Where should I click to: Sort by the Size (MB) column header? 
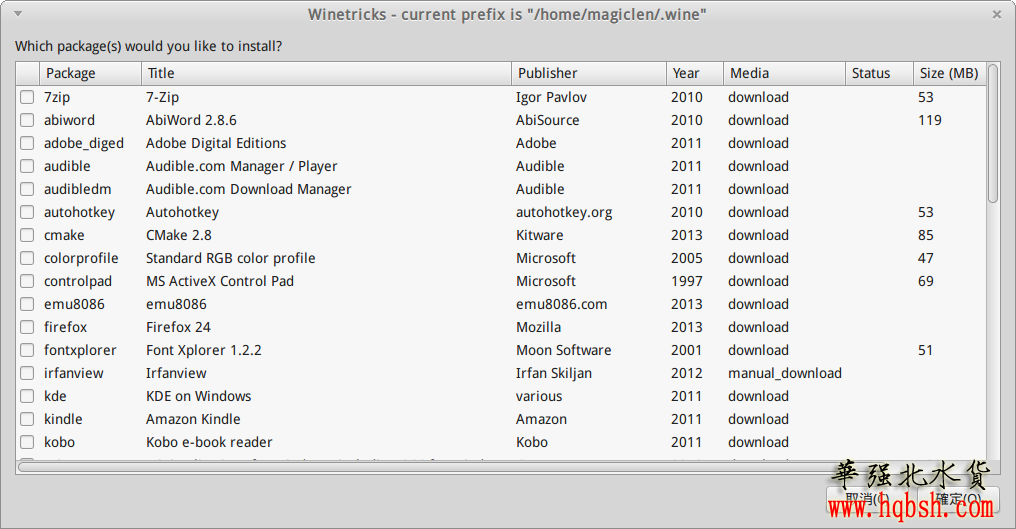(x=949, y=73)
